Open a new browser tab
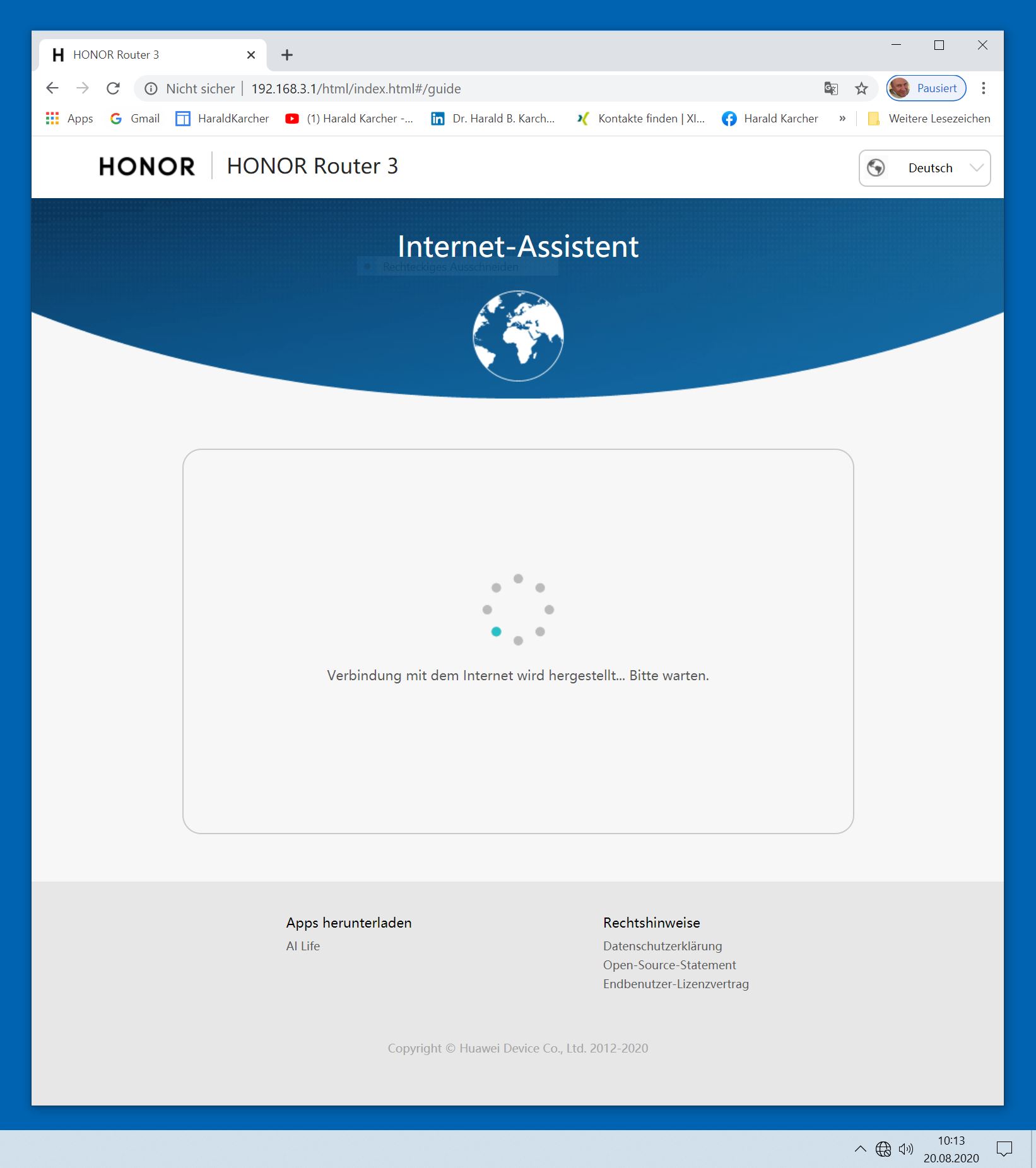Viewport: 1036px width, 1168px height. coord(287,55)
